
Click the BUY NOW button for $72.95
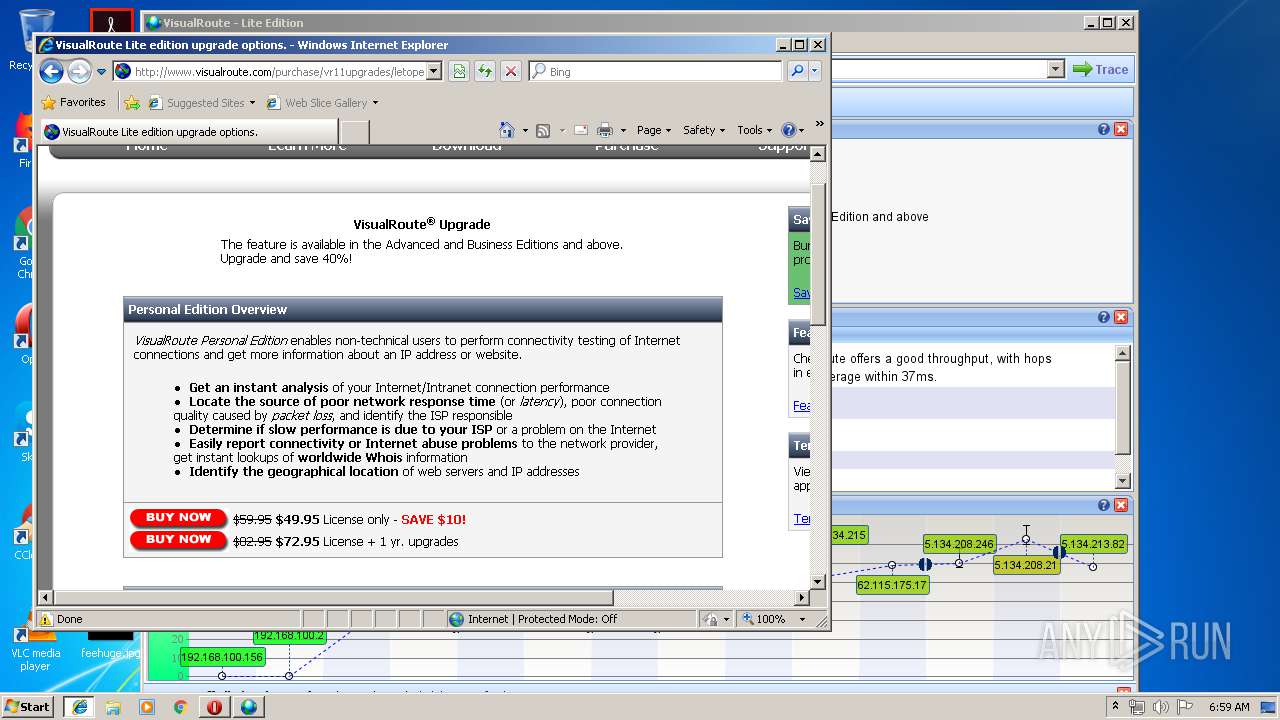pyautogui.click(x=178, y=540)
